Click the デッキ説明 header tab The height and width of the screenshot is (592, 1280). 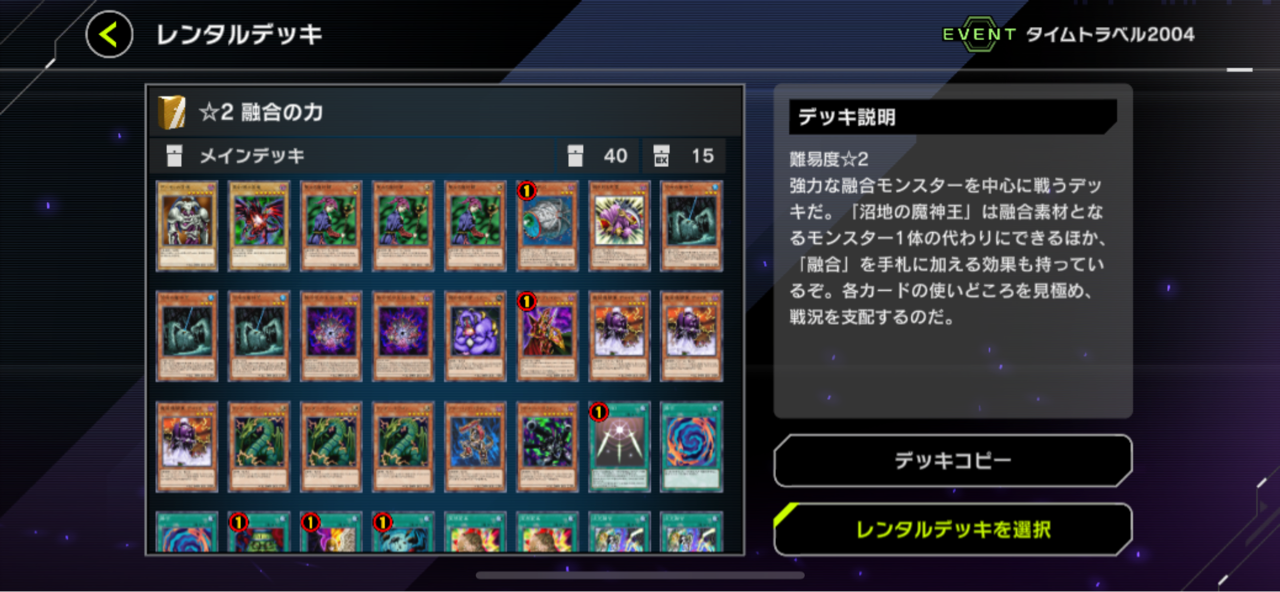pos(952,117)
